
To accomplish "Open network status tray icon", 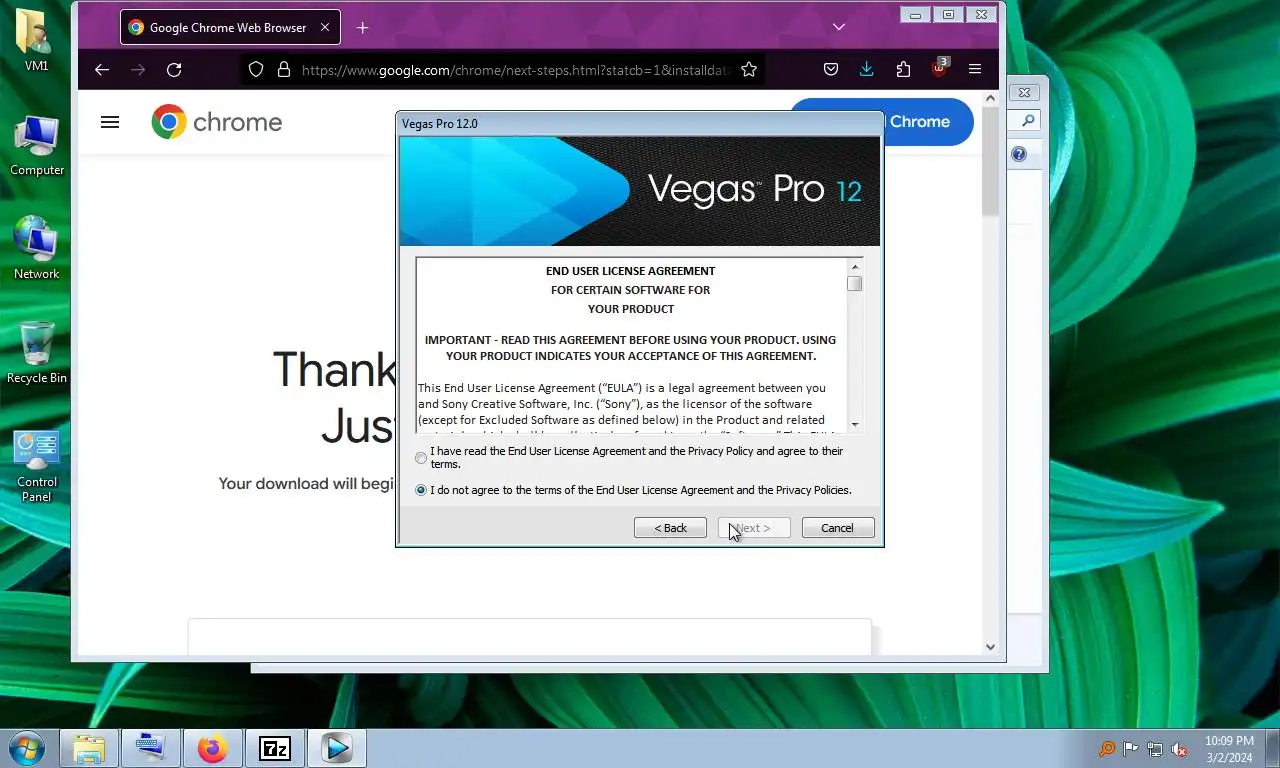I will coord(1155,749).
